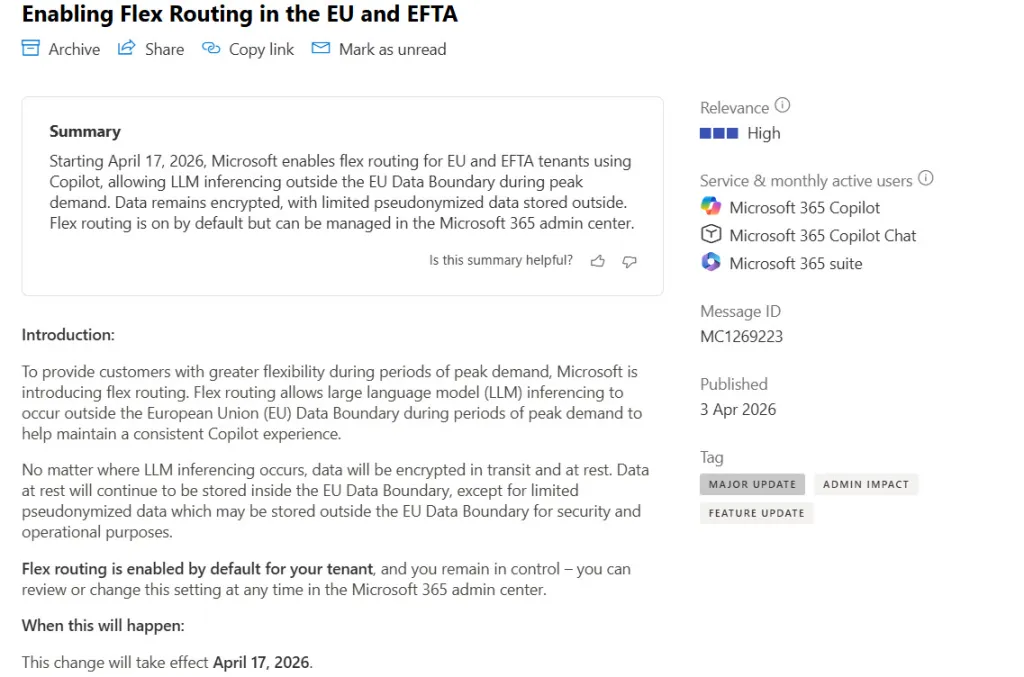This screenshot has height=677, width=1024.
Task: Click the Copy link label
Action: pyautogui.click(x=261, y=49)
